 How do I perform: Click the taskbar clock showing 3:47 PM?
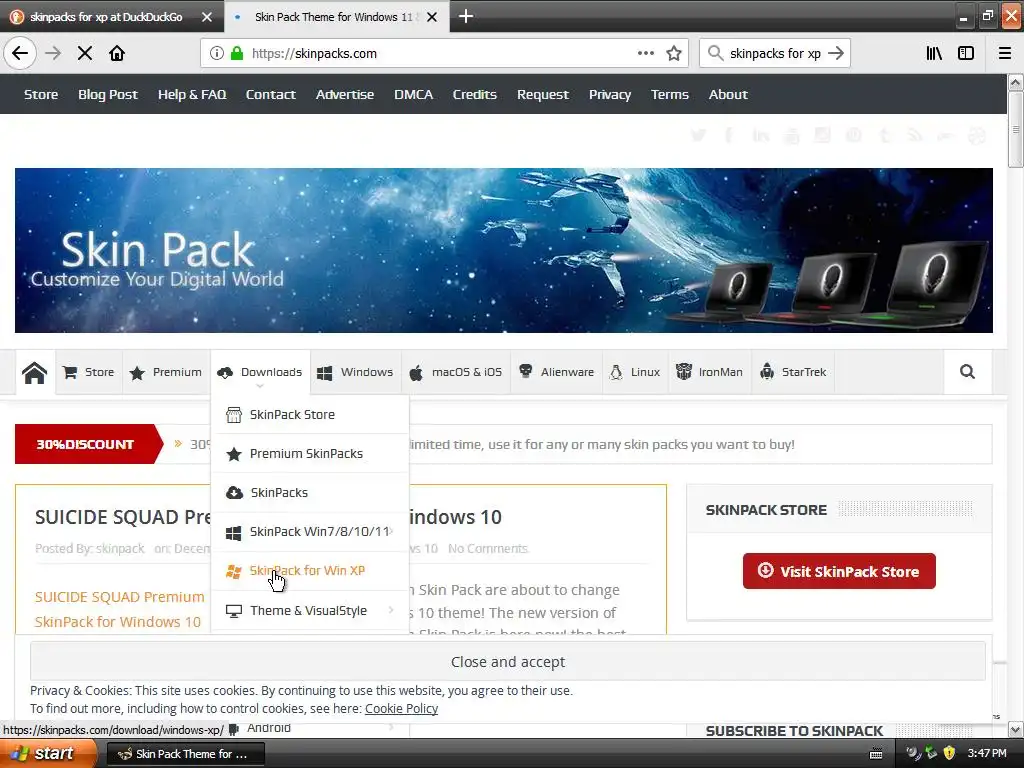(x=987, y=754)
